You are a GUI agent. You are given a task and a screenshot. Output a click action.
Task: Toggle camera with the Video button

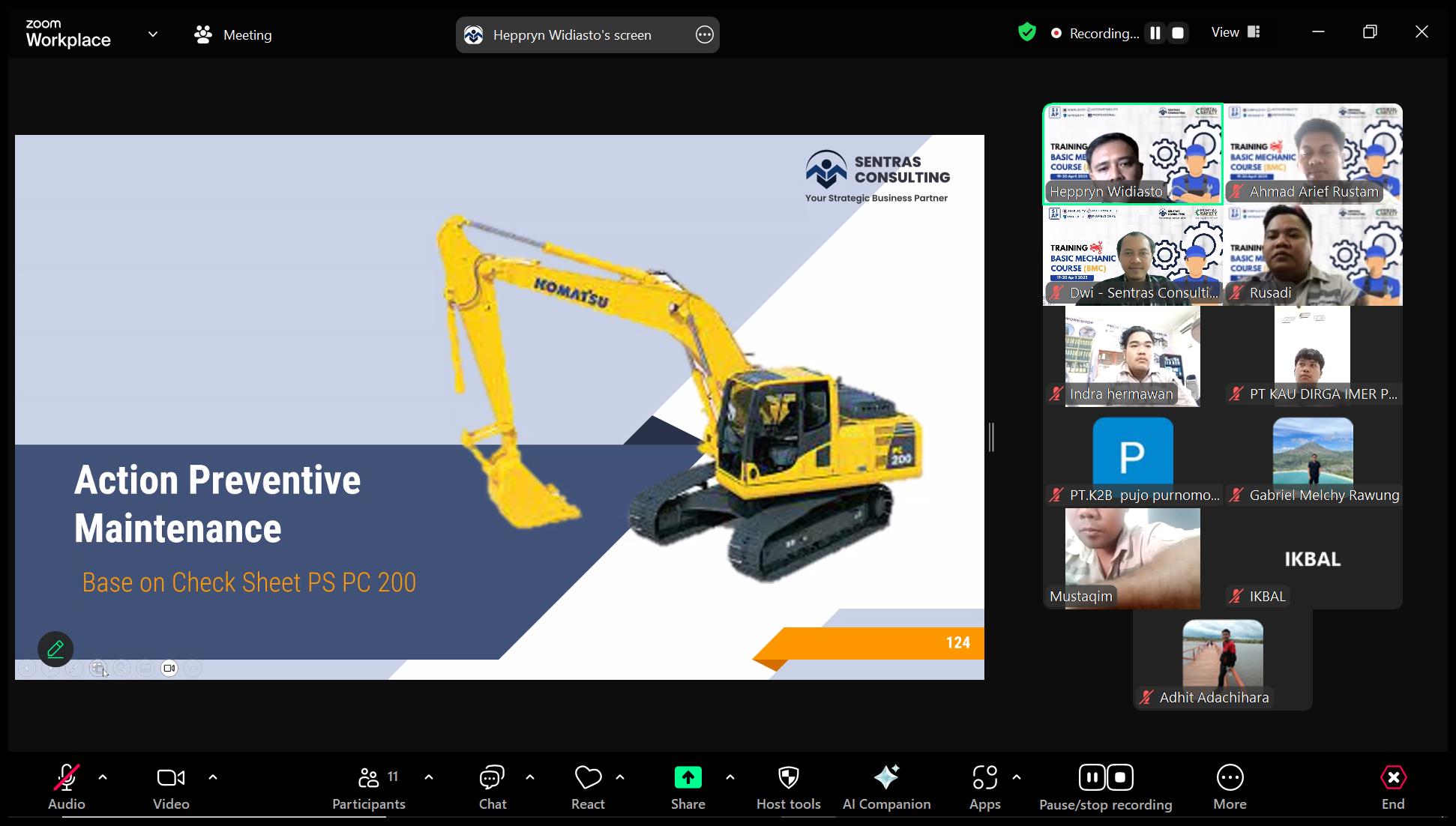coord(171,787)
